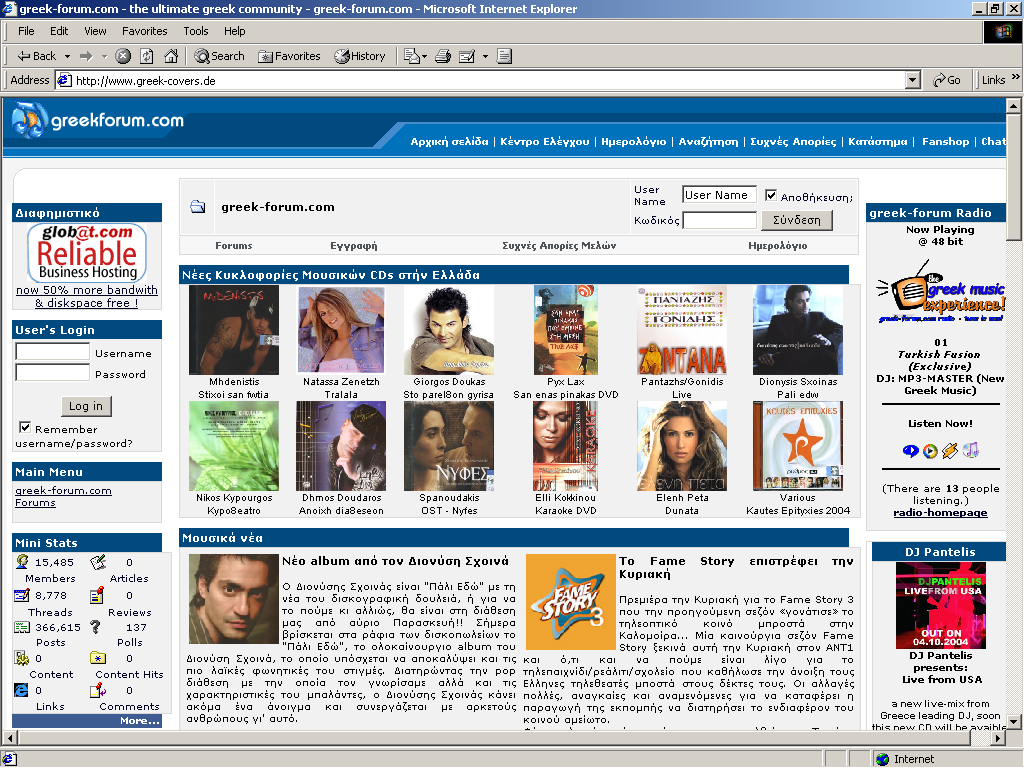Click the Threads icon in Mini Stats

point(22,595)
